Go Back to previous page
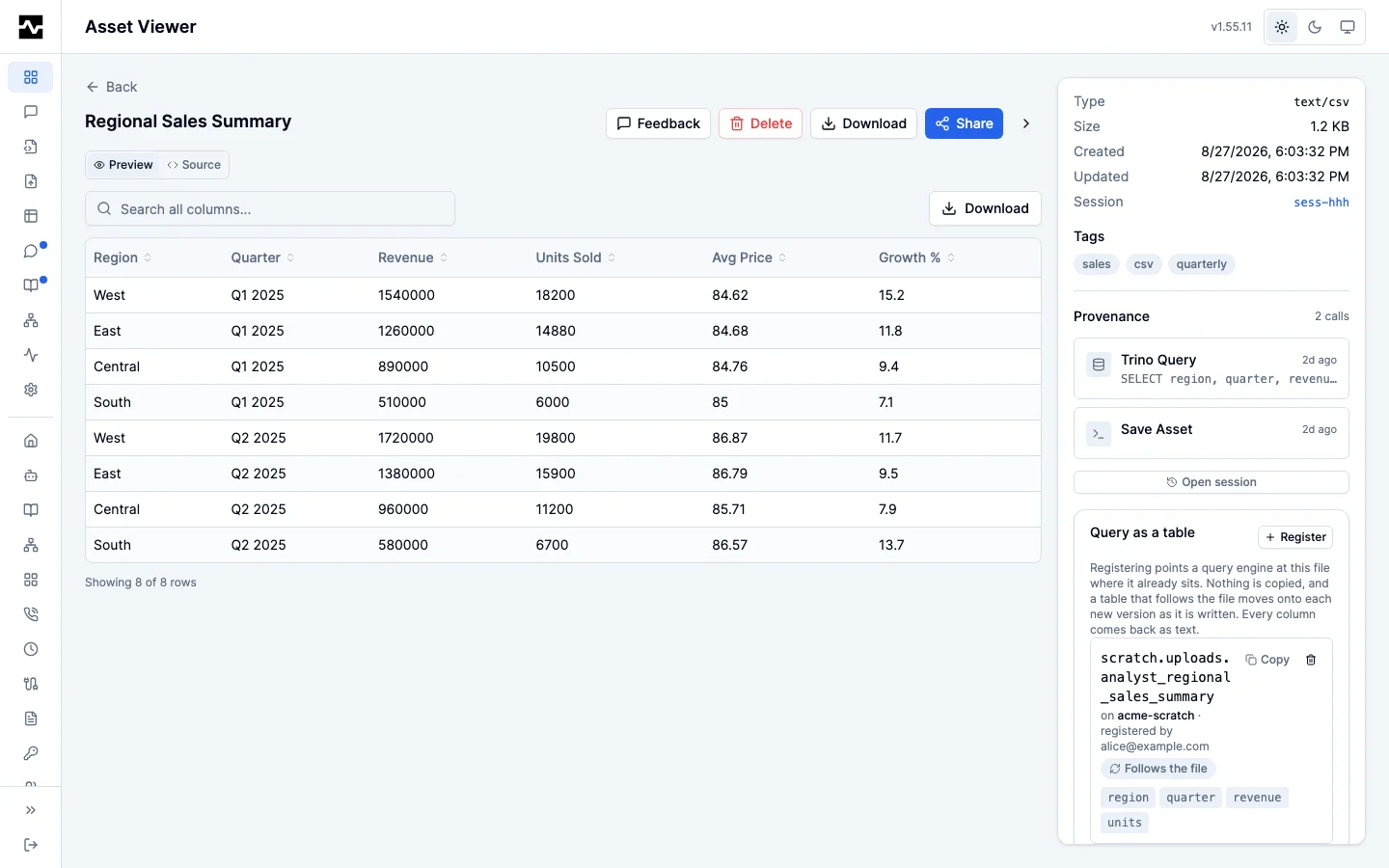Screen dimensions: 1389x868 click(112, 87)
